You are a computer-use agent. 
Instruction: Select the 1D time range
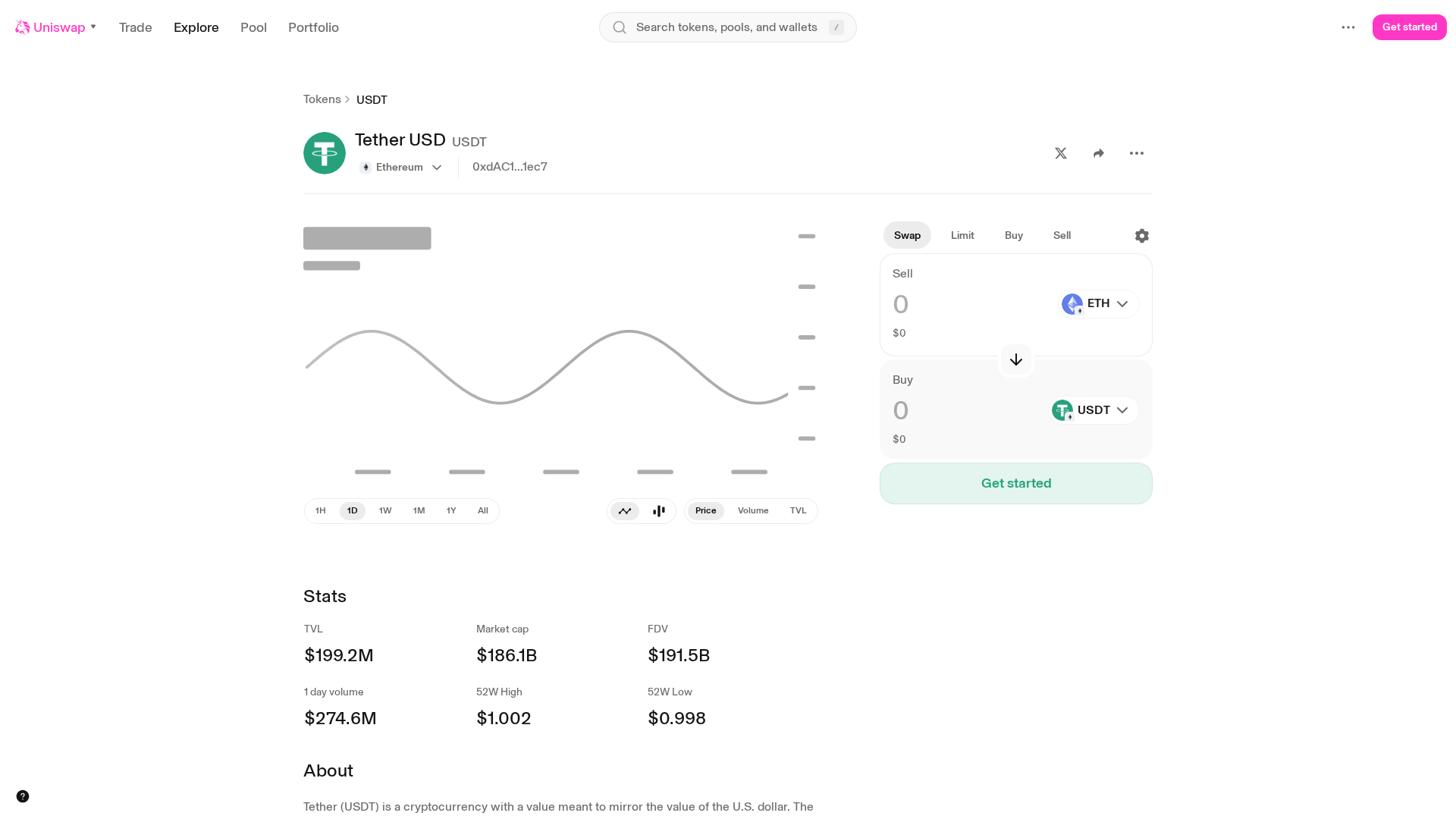[353, 511]
